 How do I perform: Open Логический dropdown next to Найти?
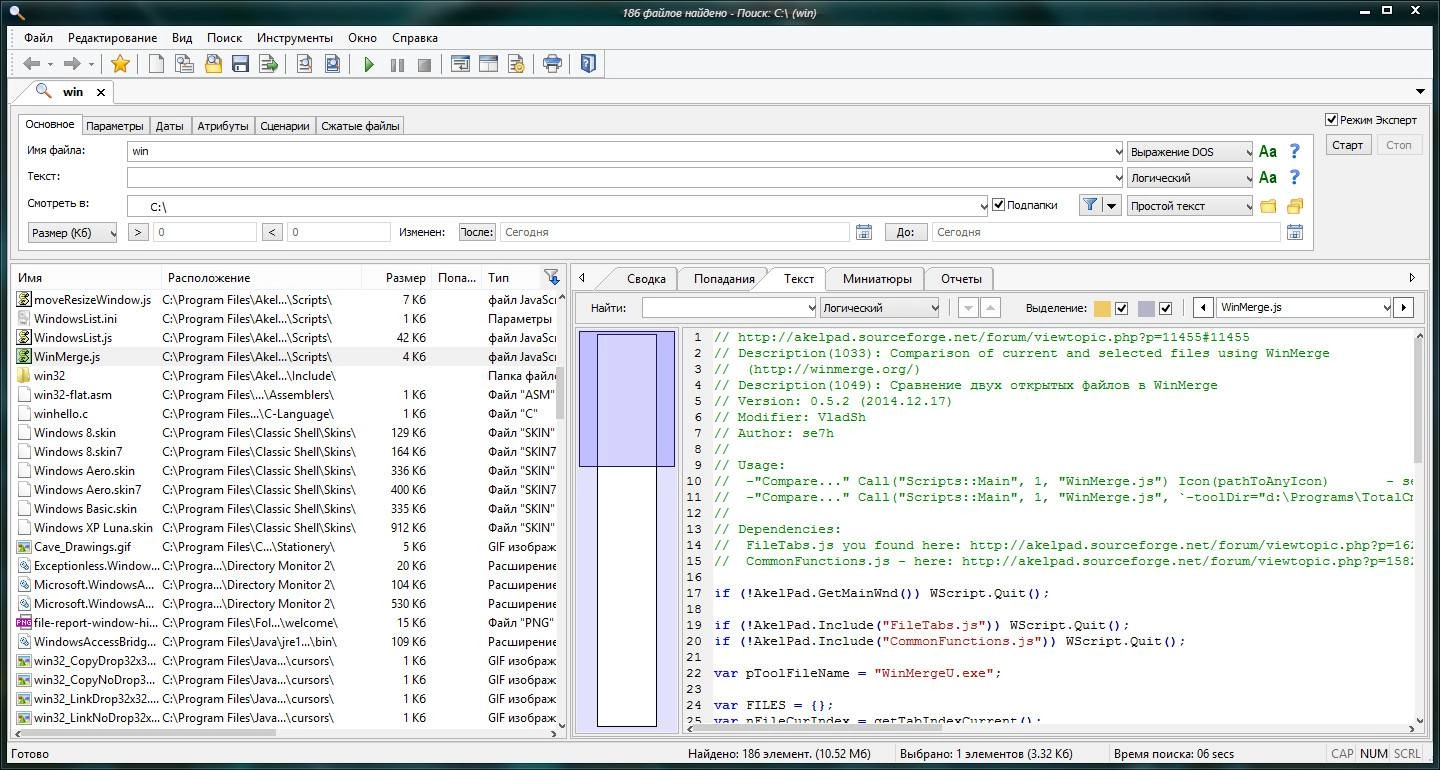[x=880, y=308]
